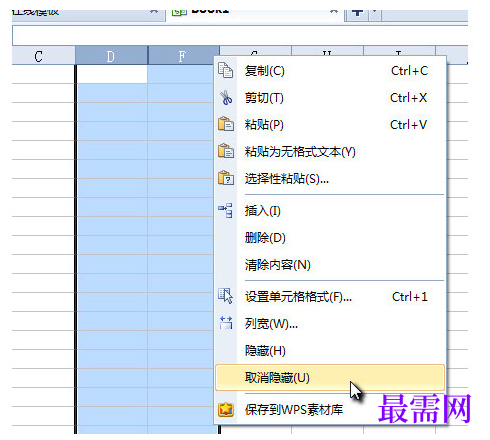This screenshot has width=490, height=440.
Task: Select 隐藏(H) menu entry
Action: 329,350
